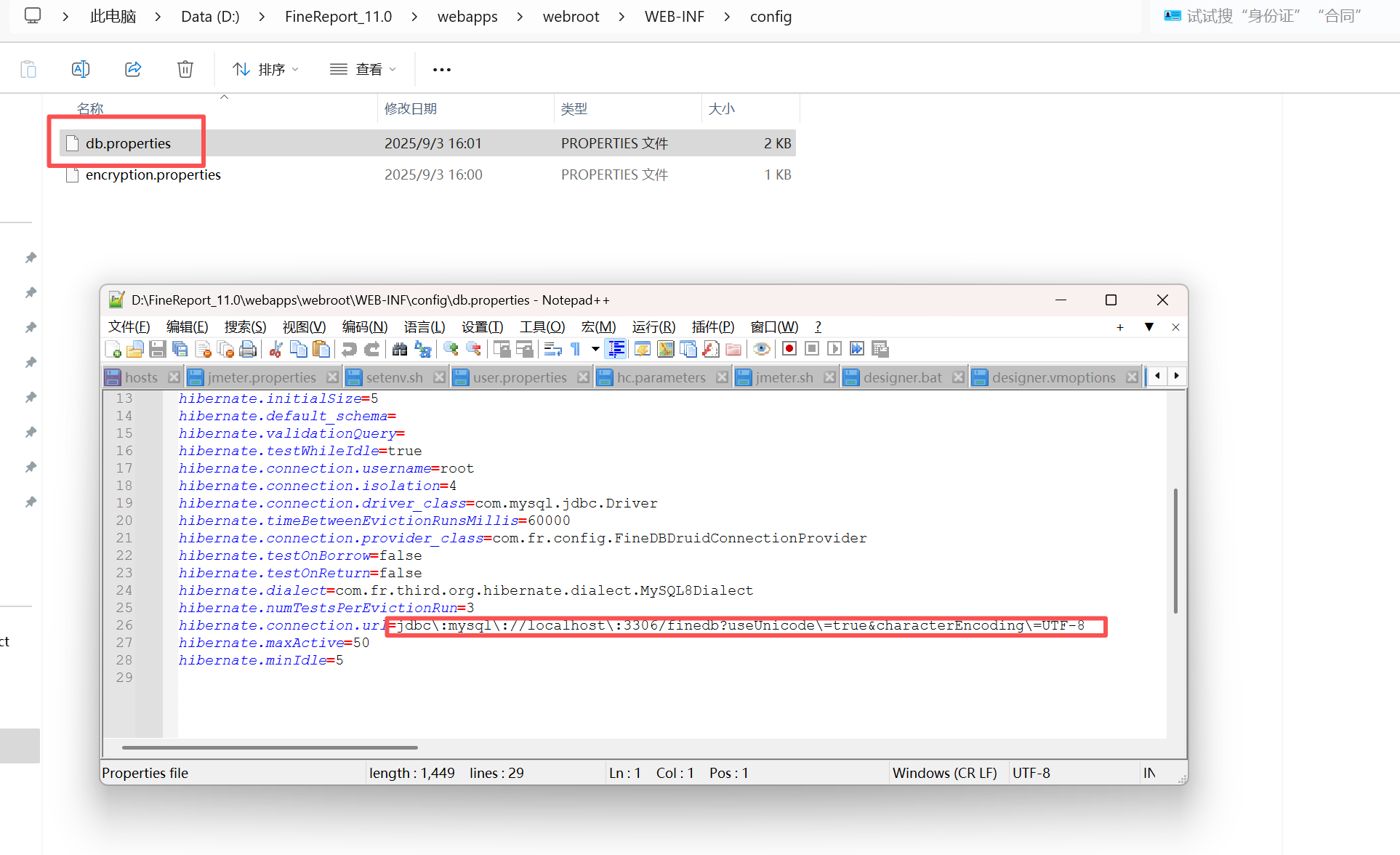Redo the last undone edit
Image resolution: width=1400 pixels, height=855 pixels.
pos(371,349)
